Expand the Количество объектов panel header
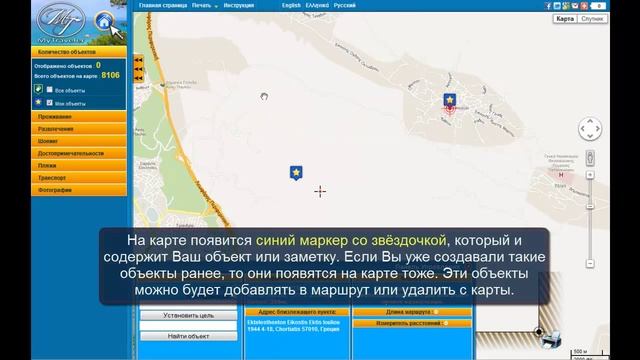640x360 pixels. click(79, 52)
